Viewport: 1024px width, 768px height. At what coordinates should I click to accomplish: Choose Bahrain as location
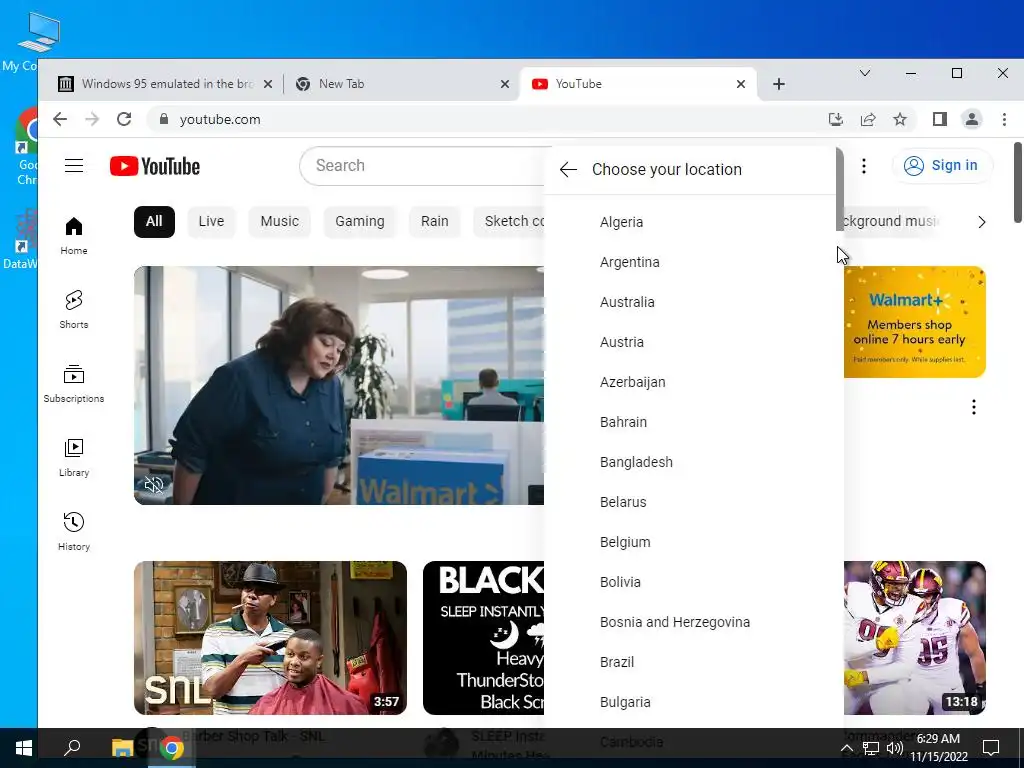click(690, 422)
